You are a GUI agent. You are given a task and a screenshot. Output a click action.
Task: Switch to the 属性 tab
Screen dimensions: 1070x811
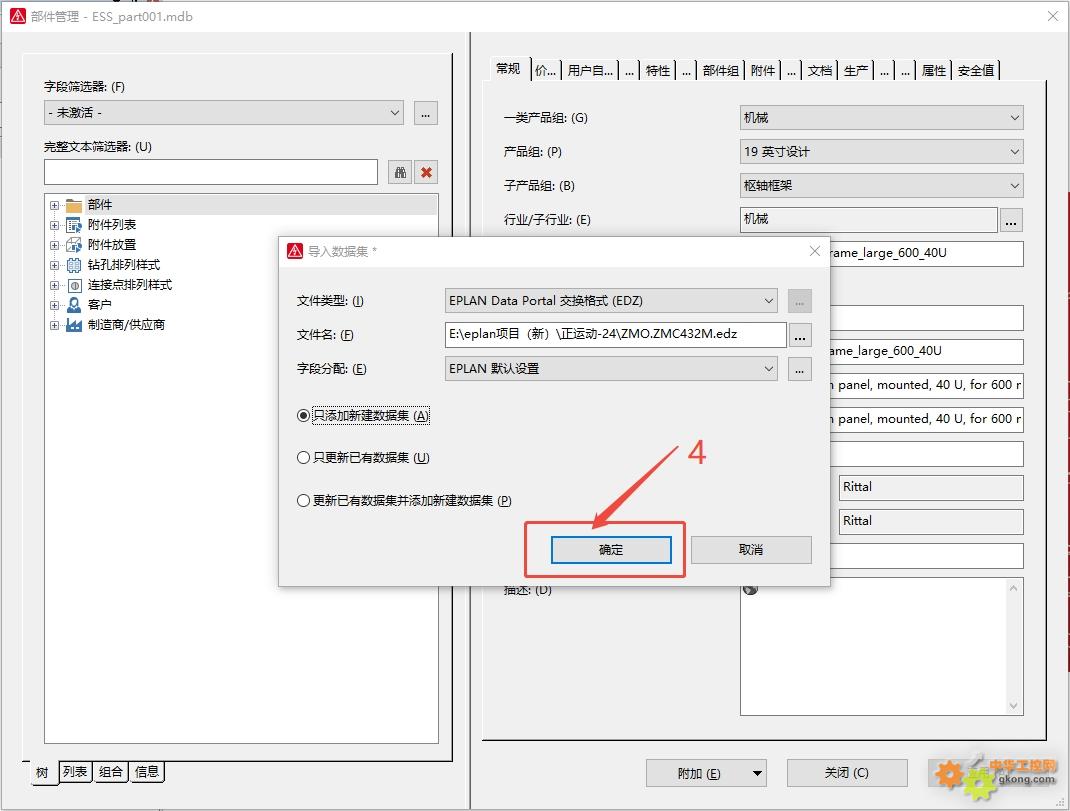[934, 70]
